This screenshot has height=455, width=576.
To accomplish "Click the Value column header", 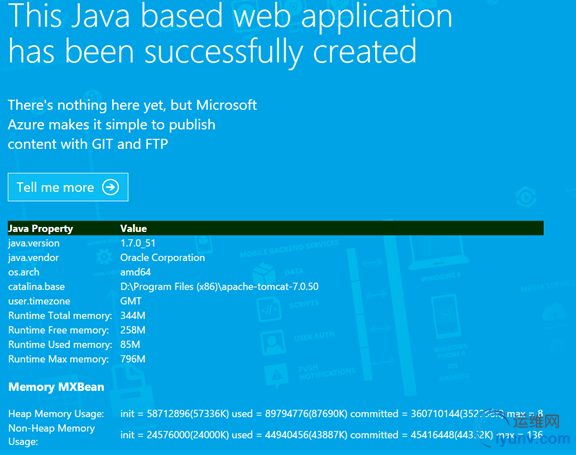I will 133,228.
